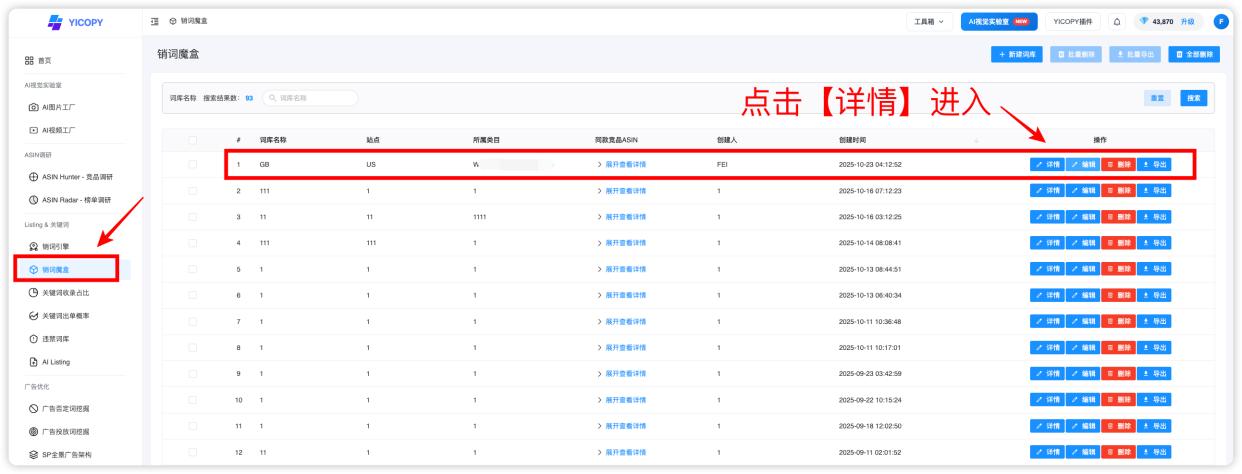Image resolution: width=1242 pixels, height=474 pixels.
Task: Open AI Listing in the sidebar
Action: pos(49,362)
